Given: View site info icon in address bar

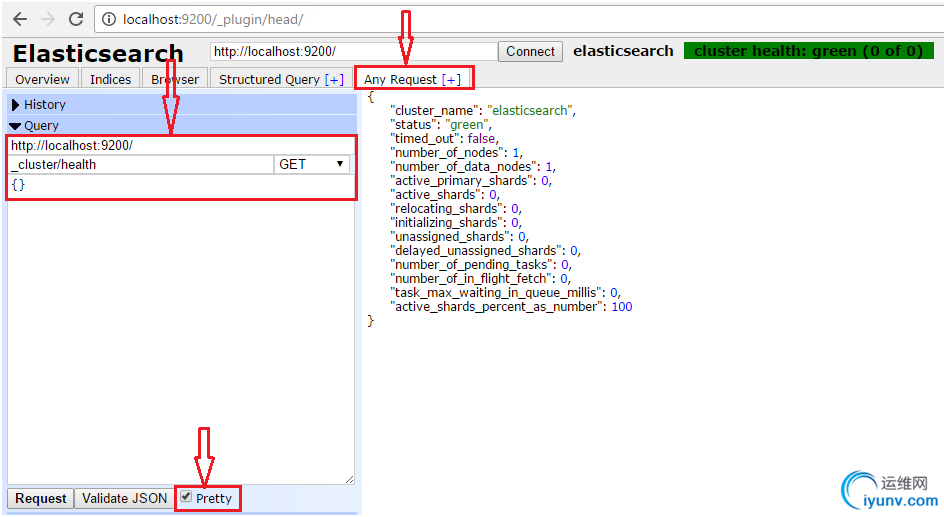Looking at the screenshot, I should 109,19.
